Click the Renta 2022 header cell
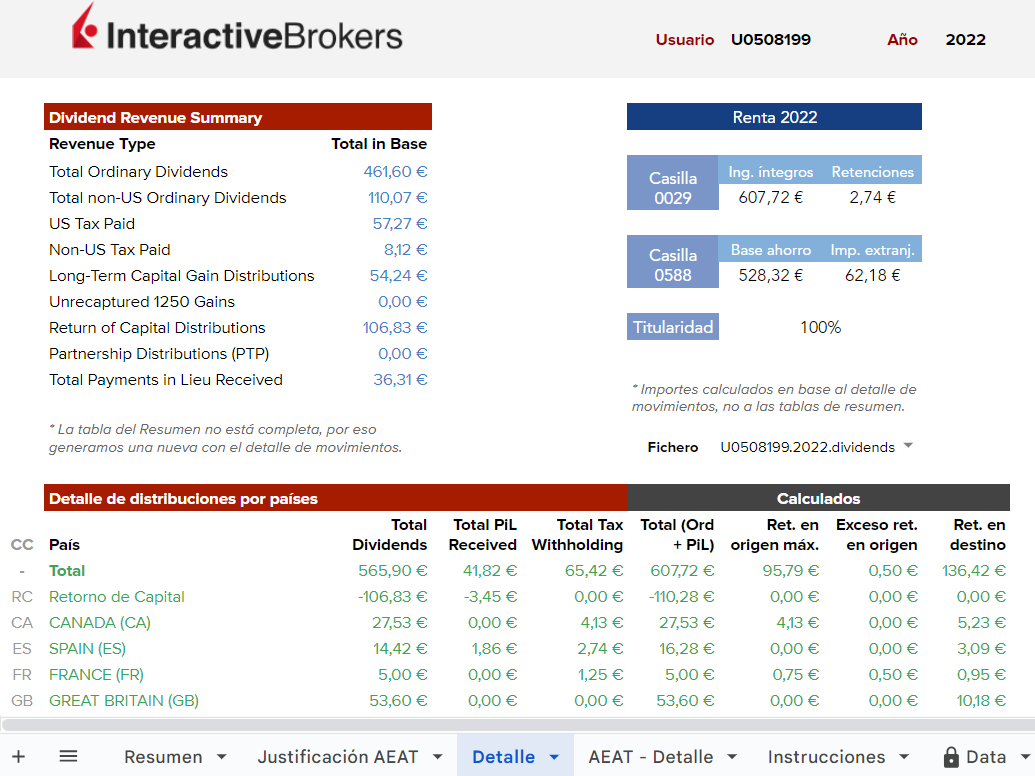The height and width of the screenshot is (776, 1035). coord(774,117)
